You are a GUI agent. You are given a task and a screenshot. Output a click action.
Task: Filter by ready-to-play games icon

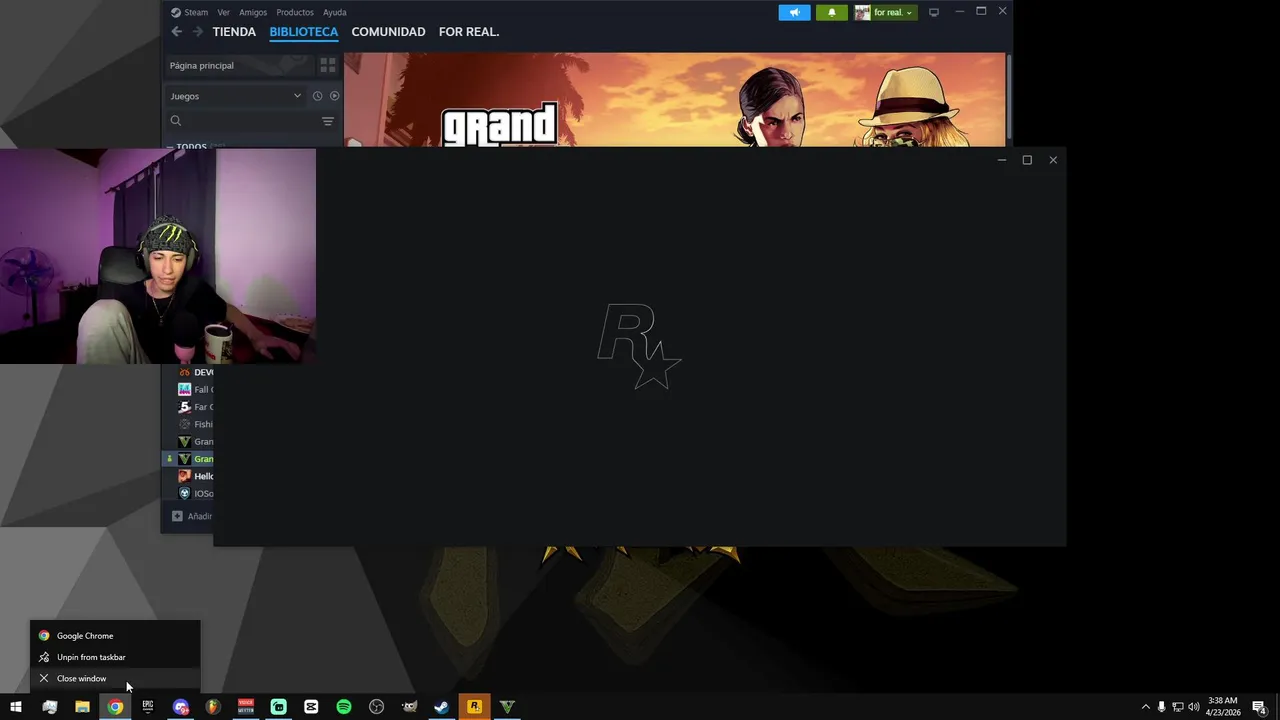(x=334, y=96)
